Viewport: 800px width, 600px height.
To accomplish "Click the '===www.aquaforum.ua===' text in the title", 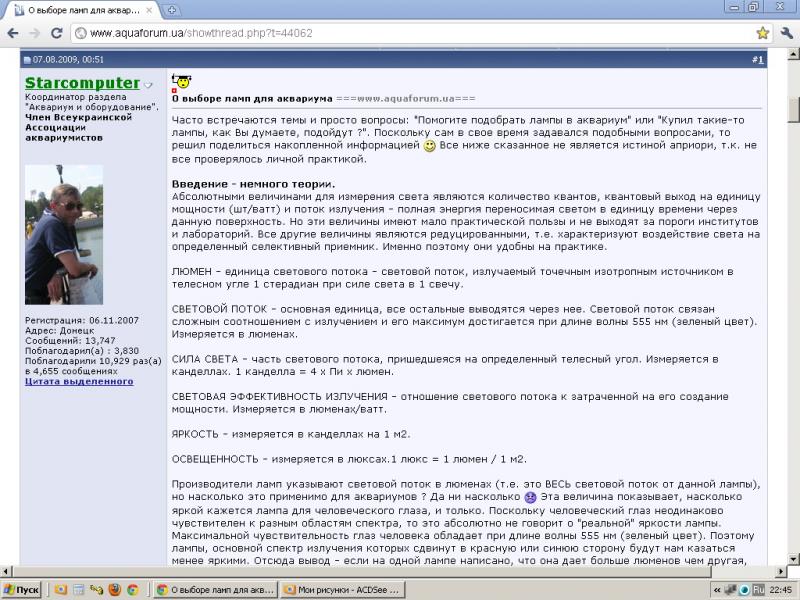I will (x=406, y=98).
